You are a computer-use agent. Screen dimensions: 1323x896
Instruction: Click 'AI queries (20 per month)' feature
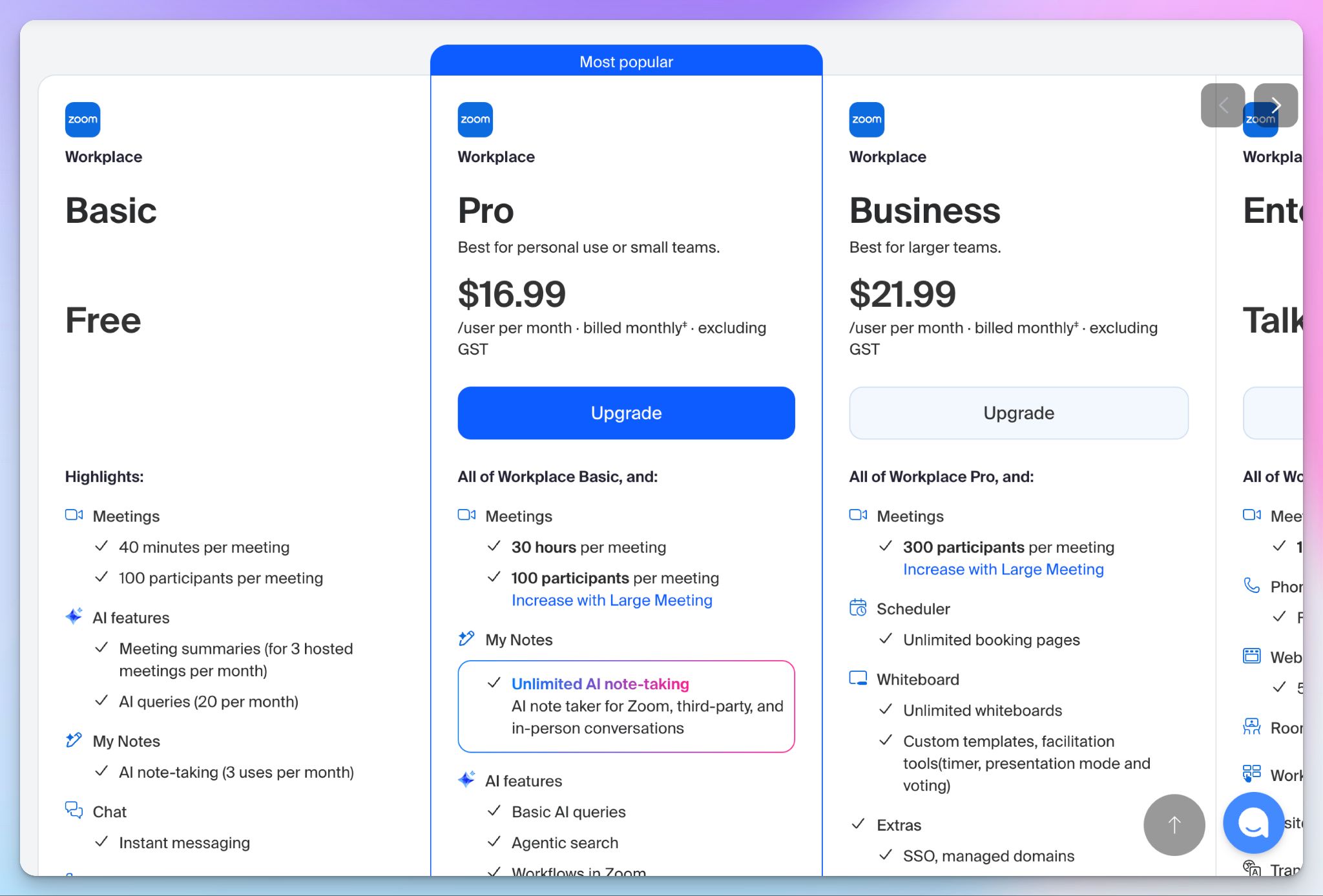(x=209, y=702)
